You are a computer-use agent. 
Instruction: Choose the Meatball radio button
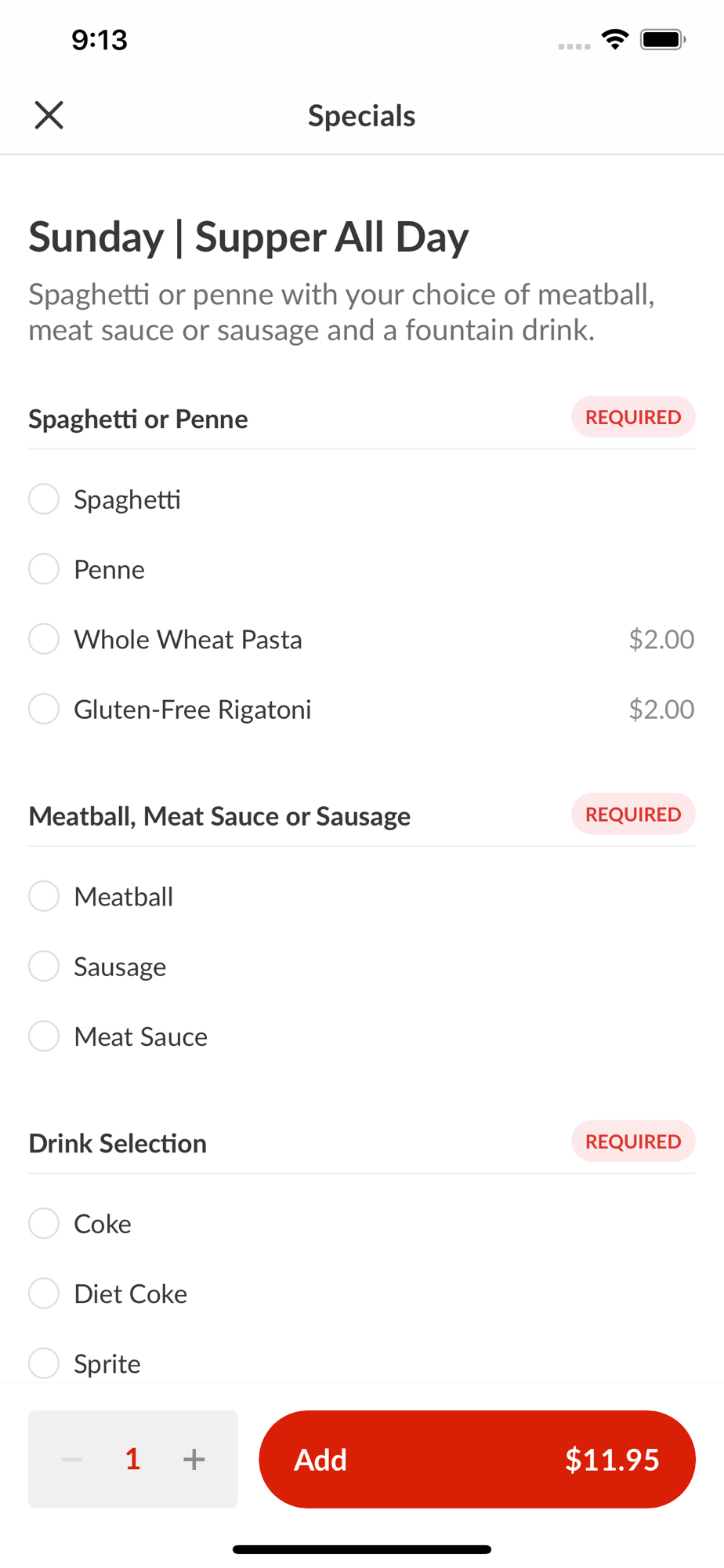pos(44,896)
